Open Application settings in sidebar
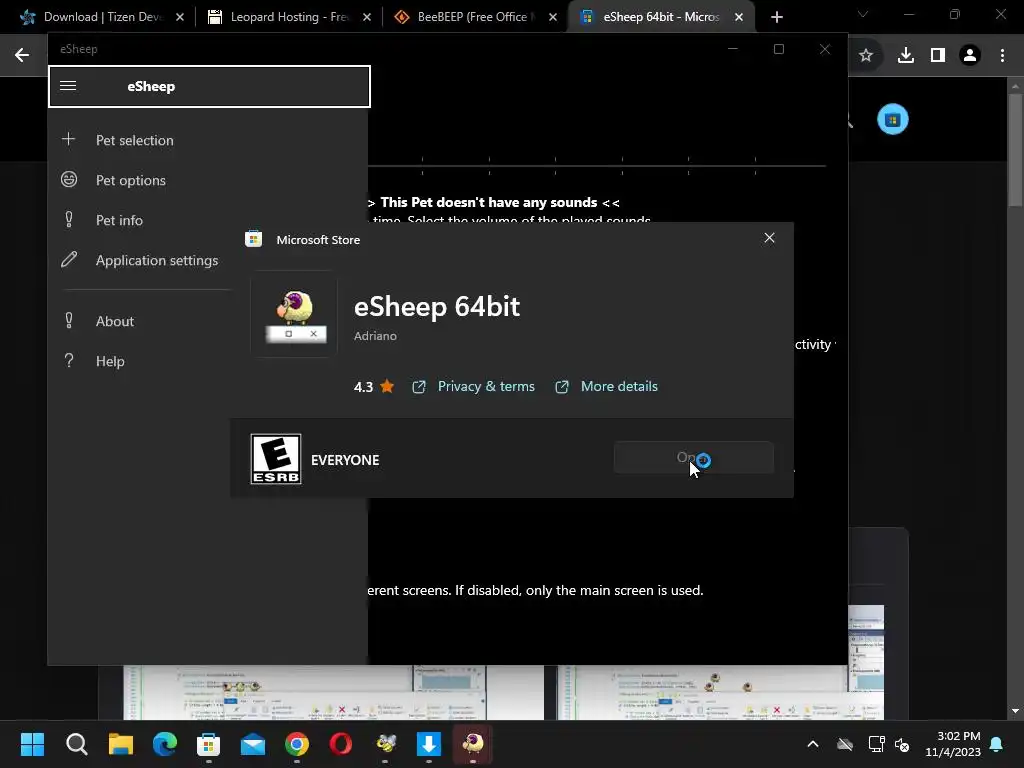1024x768 pixels. pos(157,260)
